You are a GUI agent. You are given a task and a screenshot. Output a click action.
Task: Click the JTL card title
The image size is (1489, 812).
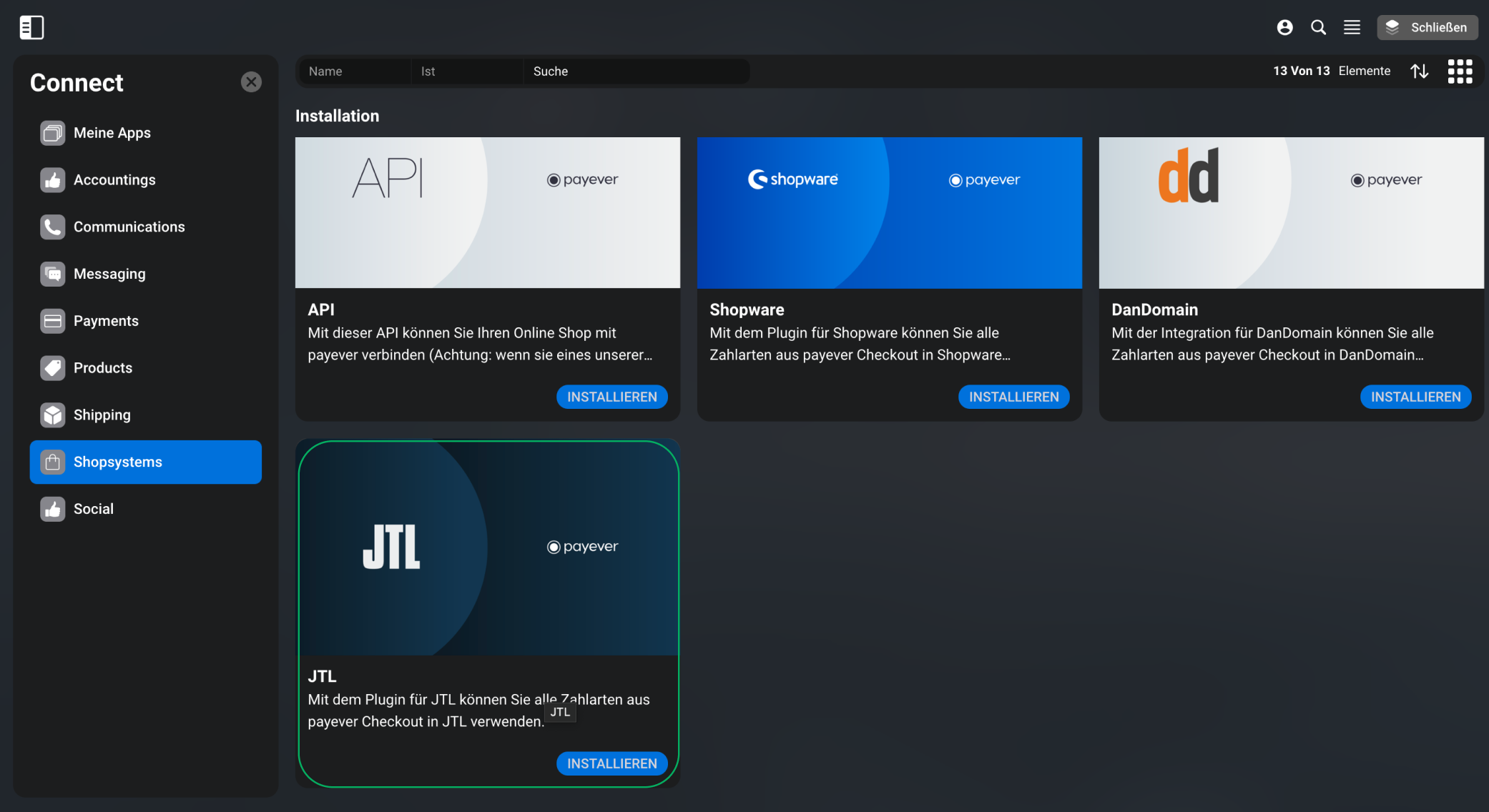pyautogui.click(x=322, y=676)
